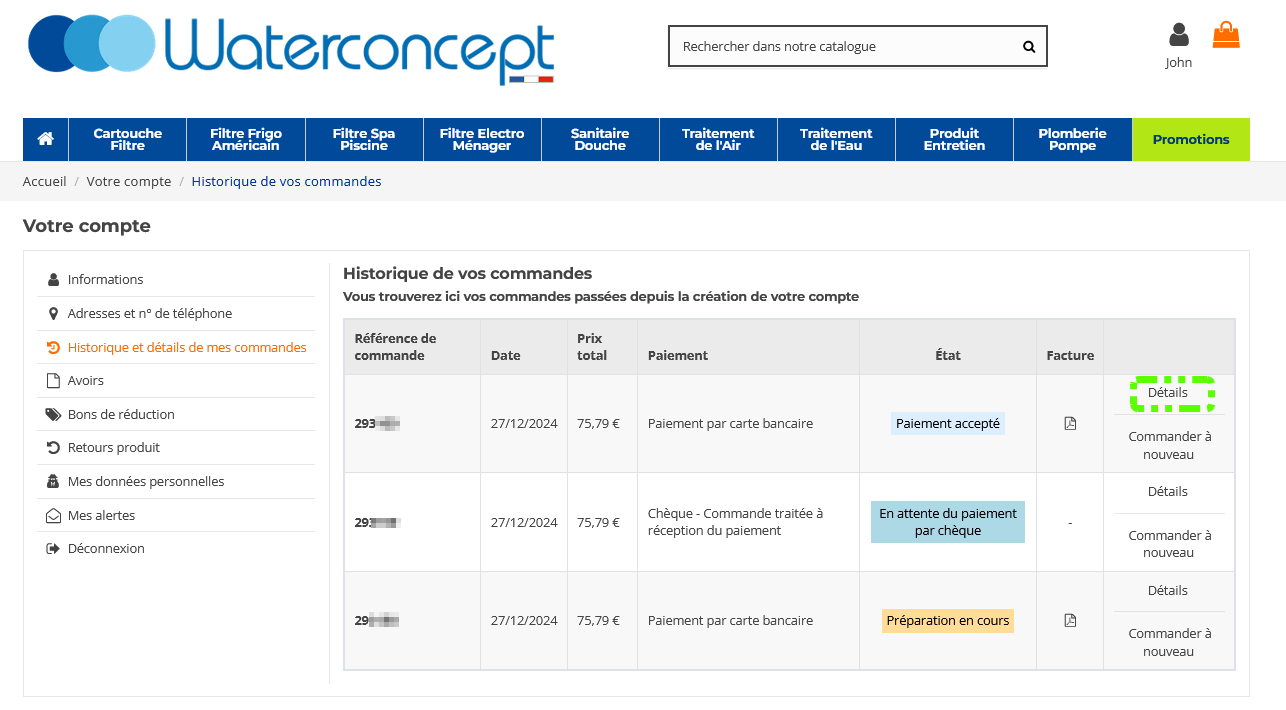1286x710 pixels.
Task: Open 'Mes alertes' in account sidebar
Action: [101, 515]
